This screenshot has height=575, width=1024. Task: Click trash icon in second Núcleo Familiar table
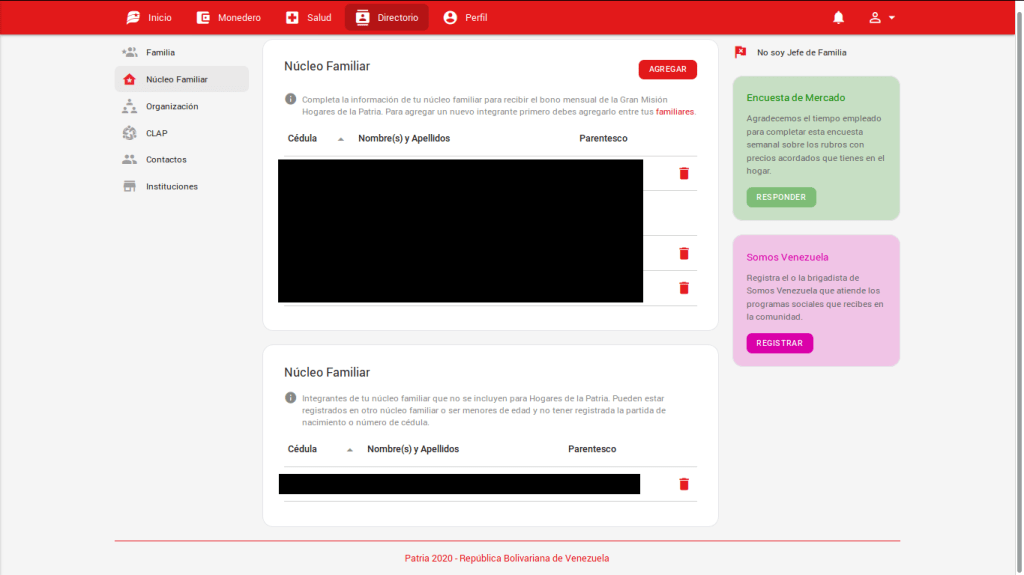coord(684,484)
